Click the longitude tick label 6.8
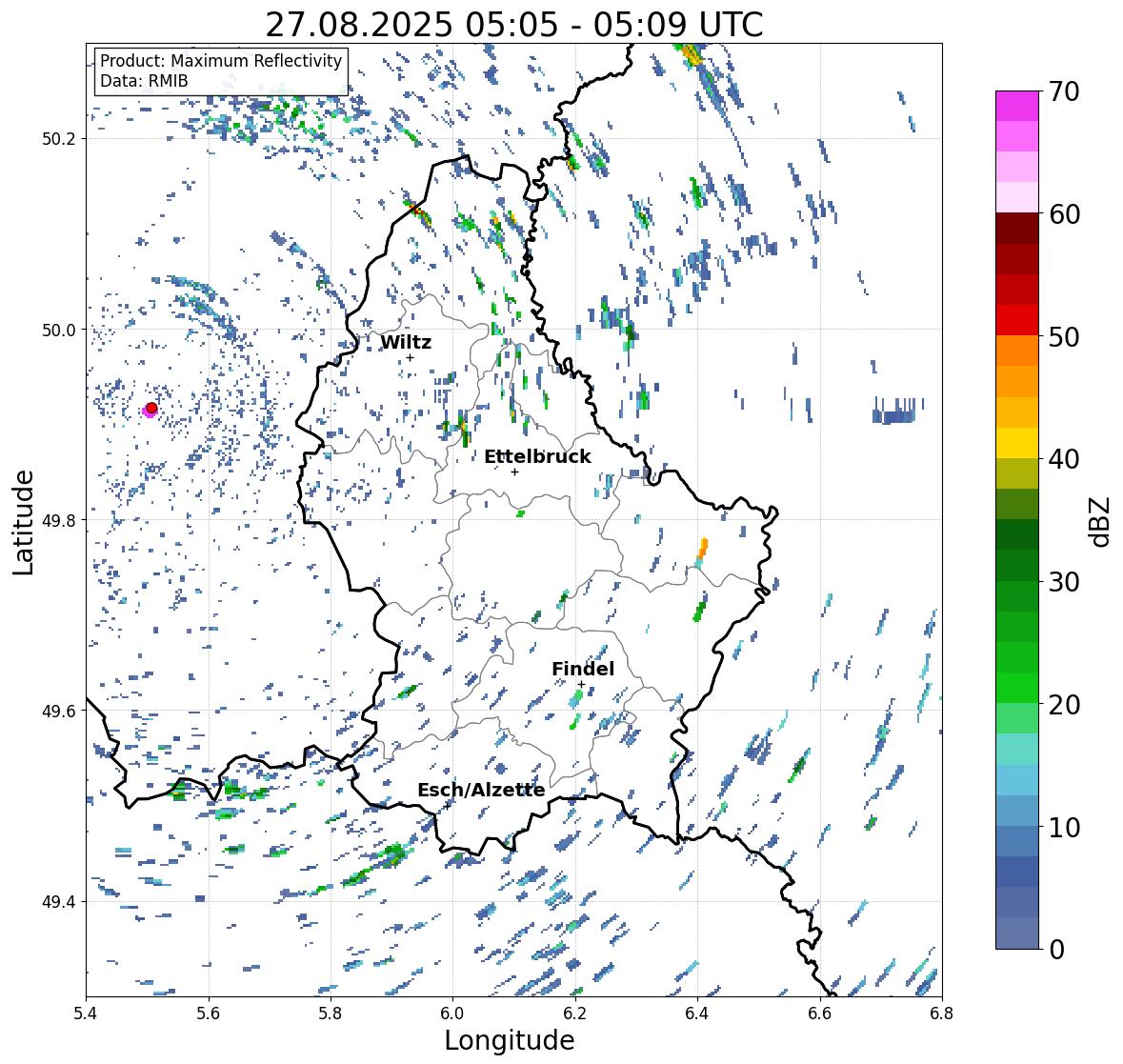The image size is (1123, 1064). pos(941,1013)
